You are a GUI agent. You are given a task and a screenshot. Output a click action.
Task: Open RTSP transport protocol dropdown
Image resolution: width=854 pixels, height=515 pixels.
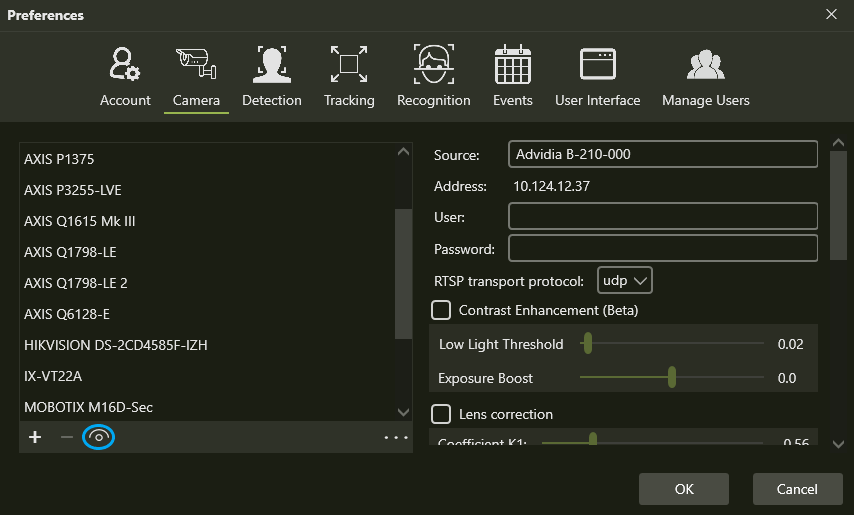coord(625,280)
